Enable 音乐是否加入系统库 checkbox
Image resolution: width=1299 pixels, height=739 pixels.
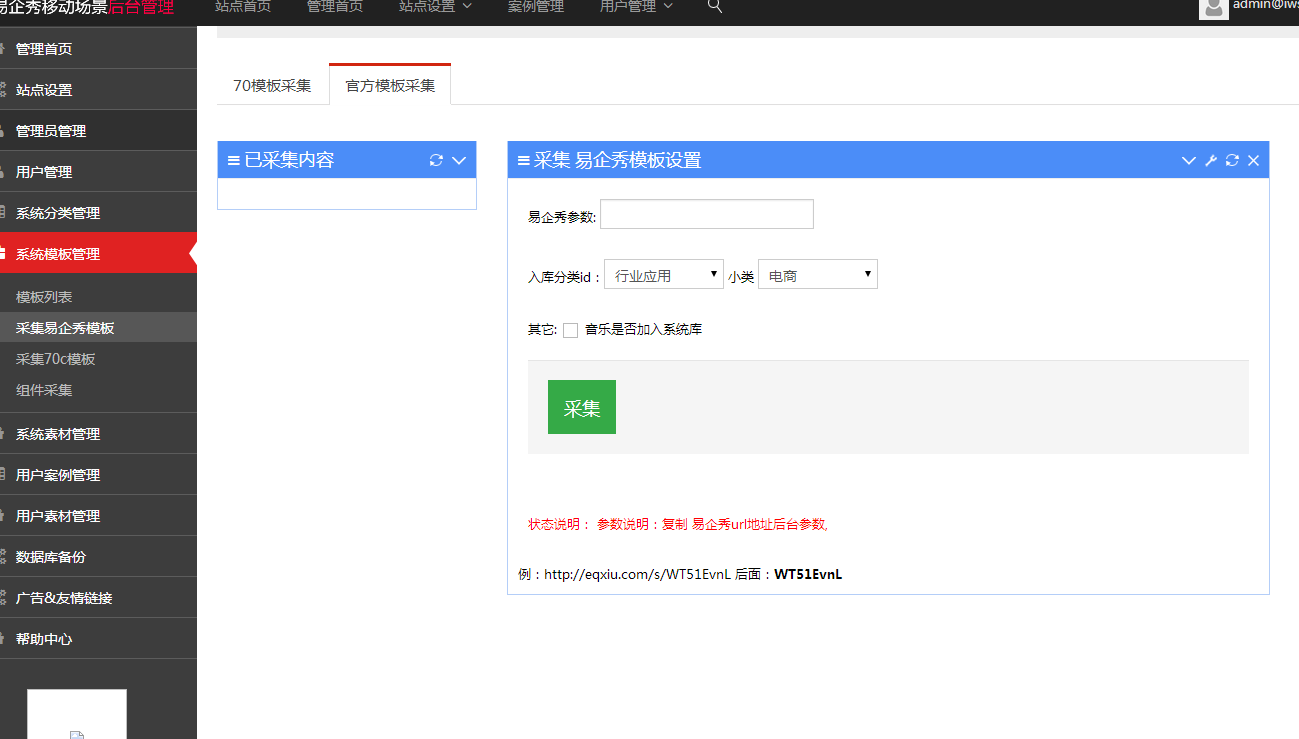570,329
